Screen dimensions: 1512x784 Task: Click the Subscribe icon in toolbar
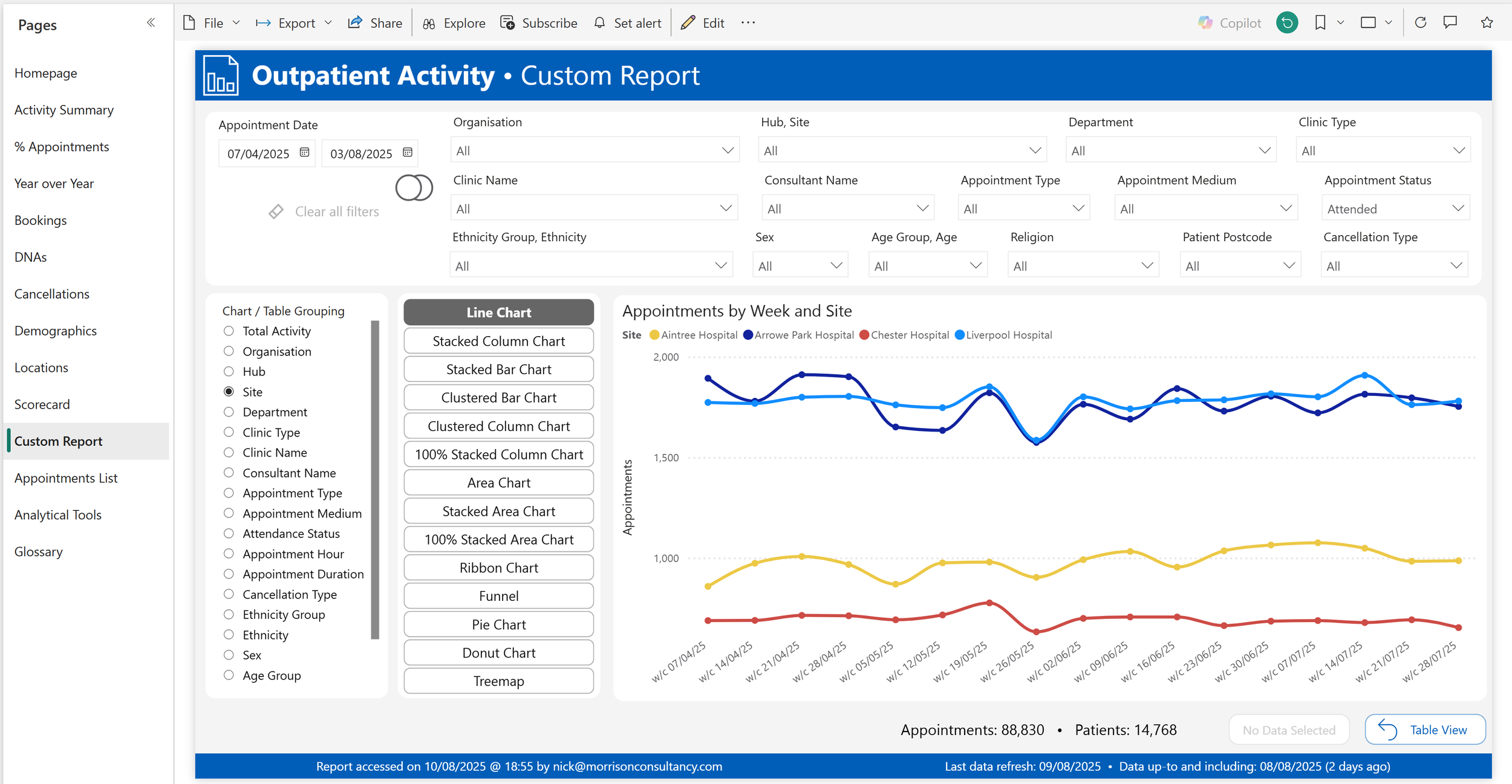pos(507,23)
